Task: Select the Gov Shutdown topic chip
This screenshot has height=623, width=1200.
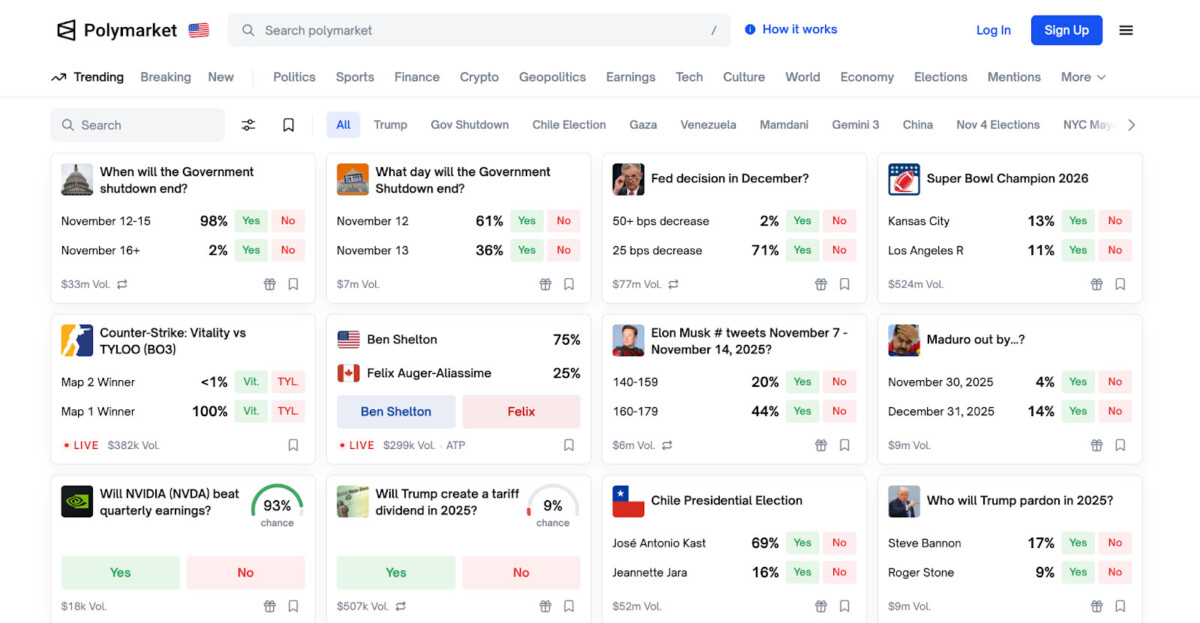Action: click(x=469, y=125)
